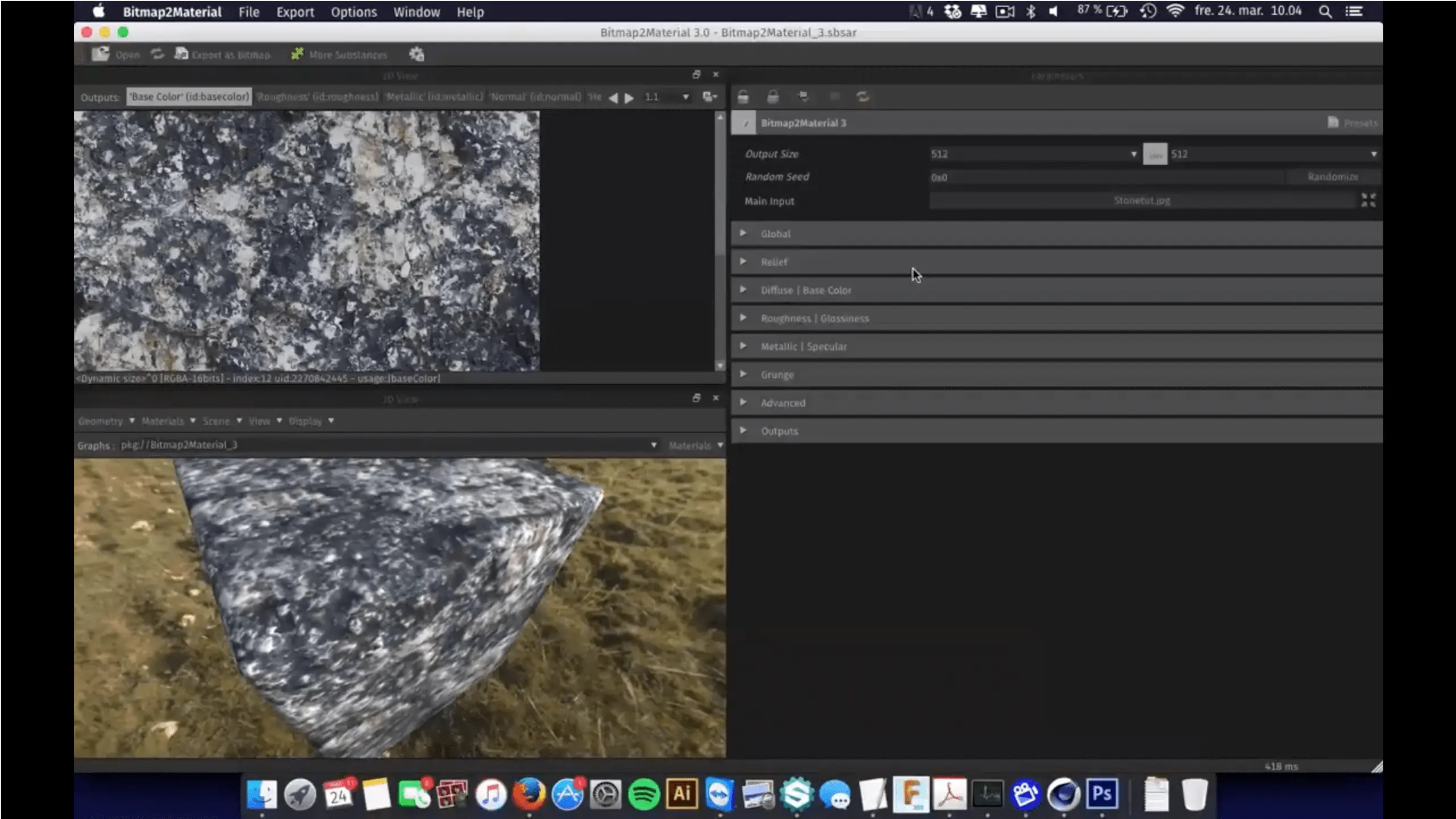Open the Options menu
This screenshot has width=1456, height=819.
click(353, 12)
